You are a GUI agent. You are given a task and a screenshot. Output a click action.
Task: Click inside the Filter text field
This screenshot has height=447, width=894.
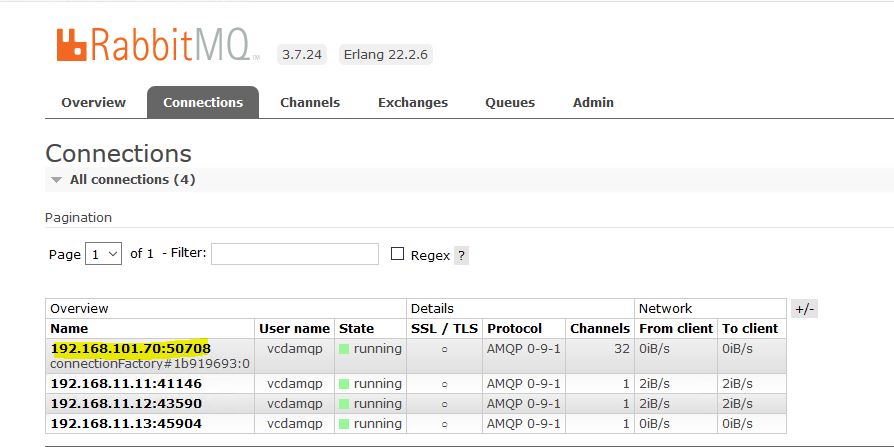click(294, 254)
